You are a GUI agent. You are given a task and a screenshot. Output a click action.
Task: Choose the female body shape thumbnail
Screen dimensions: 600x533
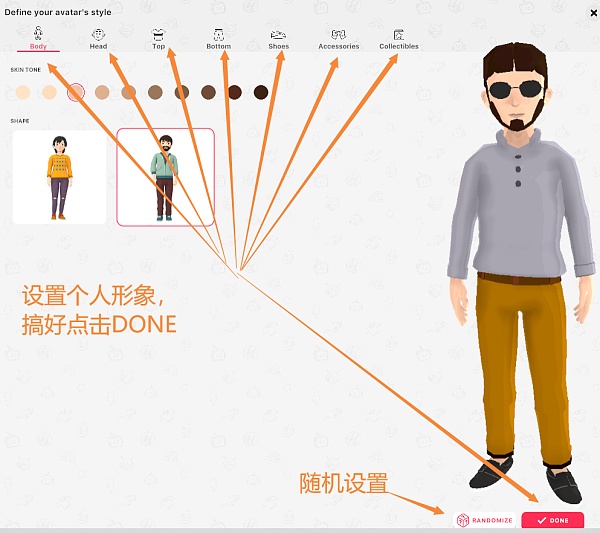(59, 177)
